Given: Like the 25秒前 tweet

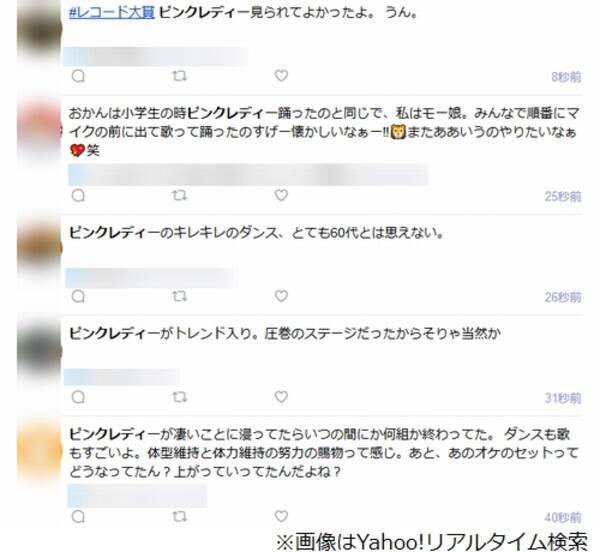Looking at the screenshot, I should [x=281, y=195].
